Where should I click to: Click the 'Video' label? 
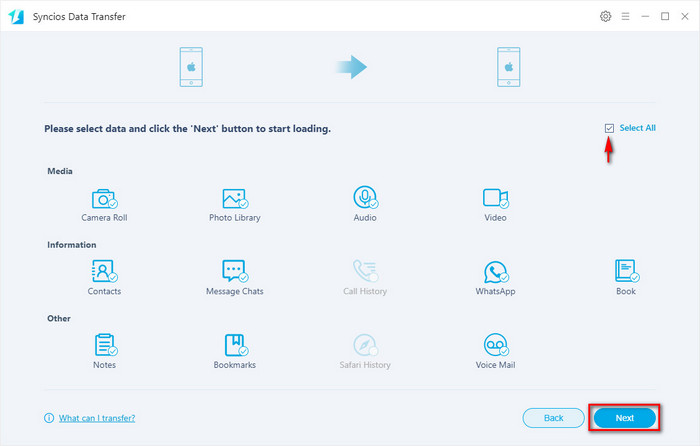pyautogui.click(x=496, y=218)
